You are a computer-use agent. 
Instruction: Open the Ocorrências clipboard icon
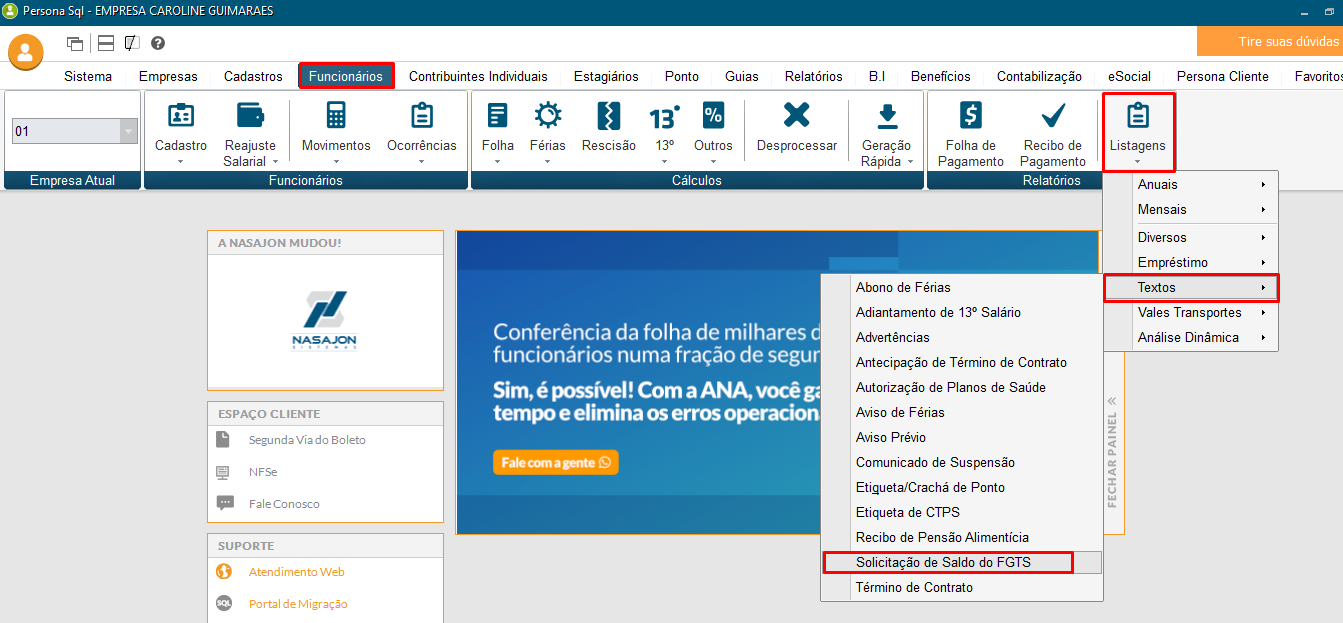tap(422, 115)
